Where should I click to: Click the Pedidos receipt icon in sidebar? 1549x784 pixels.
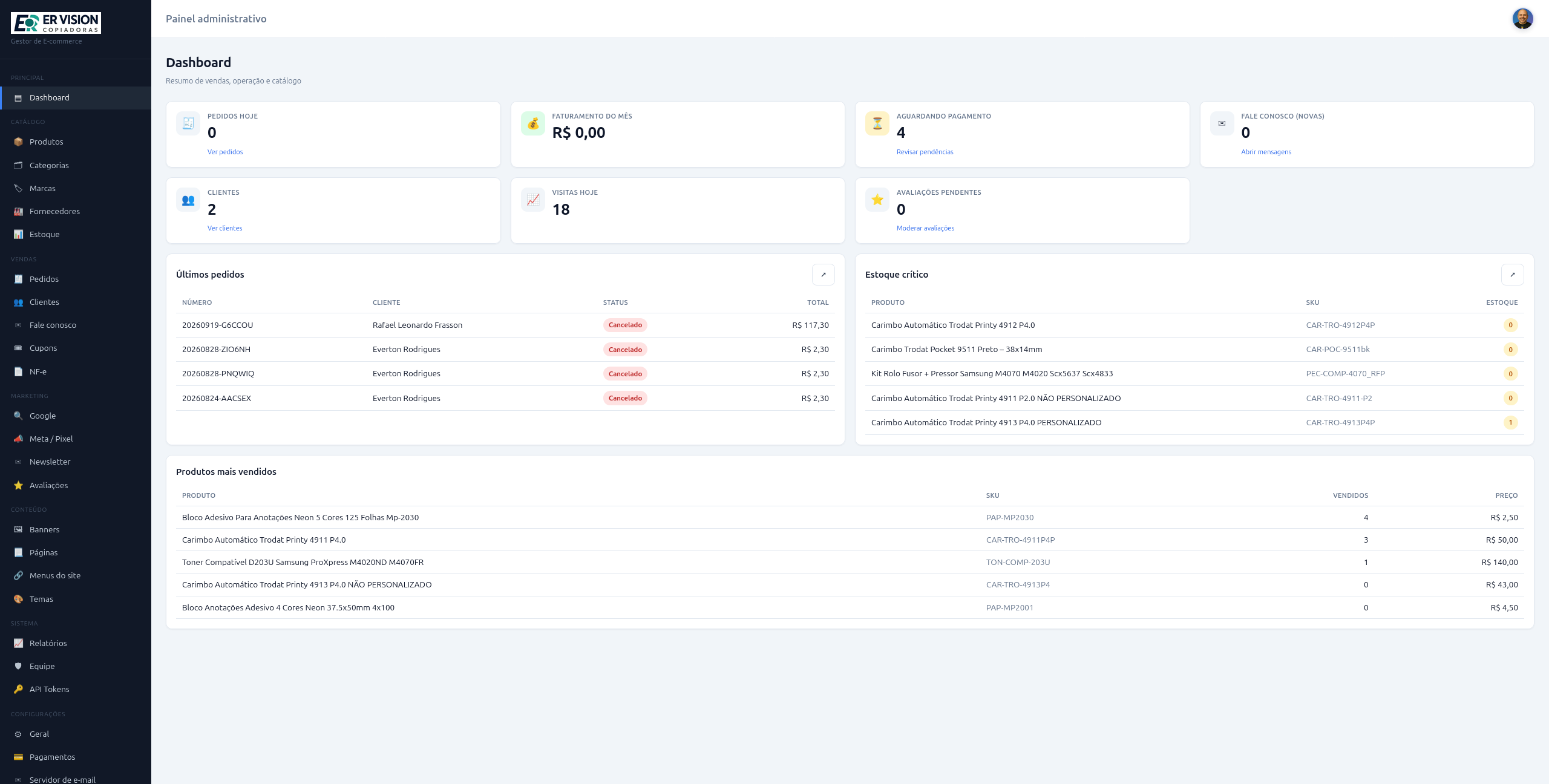point(18,279)
